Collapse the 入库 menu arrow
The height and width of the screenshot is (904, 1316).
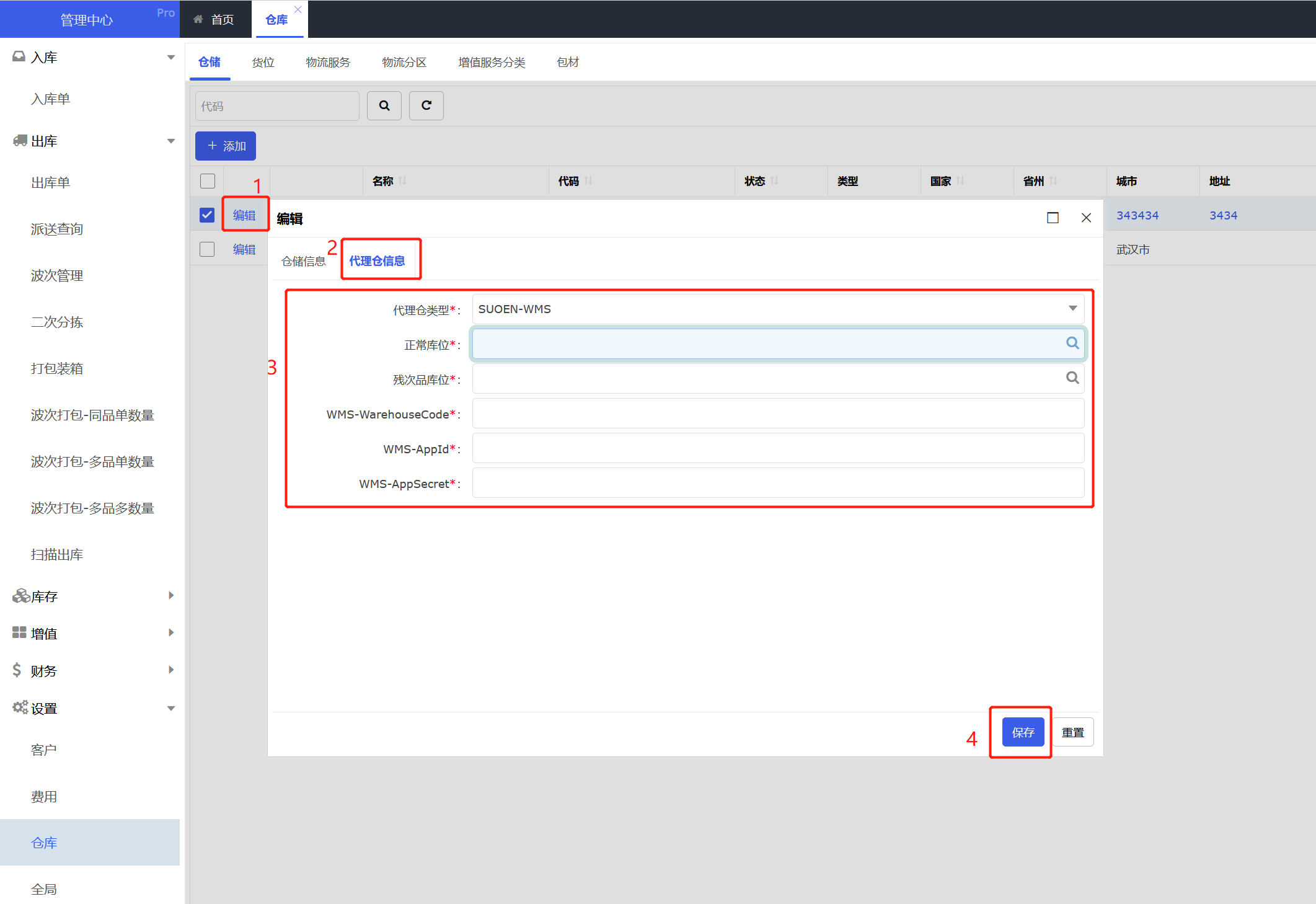(171, 58)
